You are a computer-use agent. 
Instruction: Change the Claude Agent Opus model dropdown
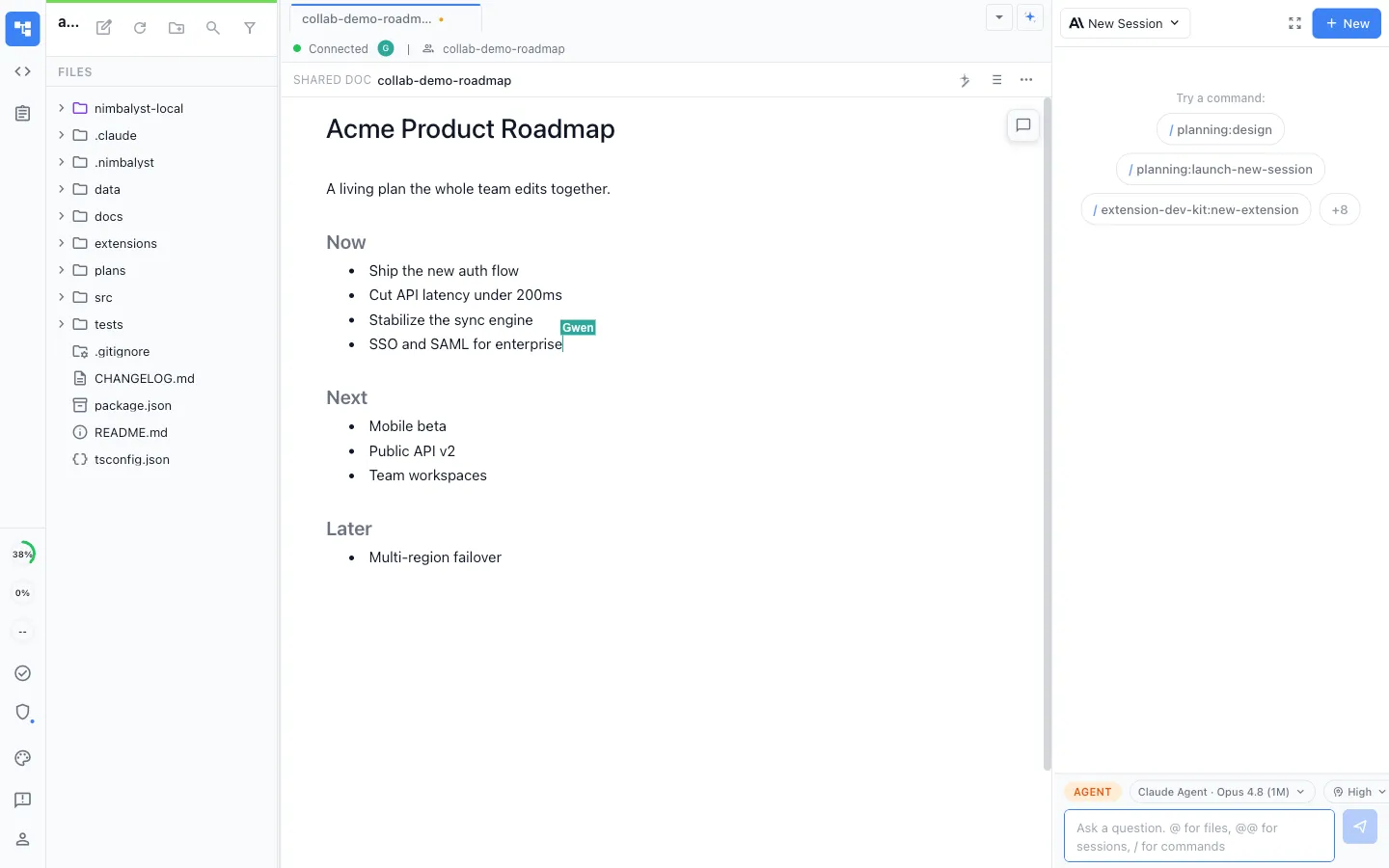click(x=1222, y=792)
